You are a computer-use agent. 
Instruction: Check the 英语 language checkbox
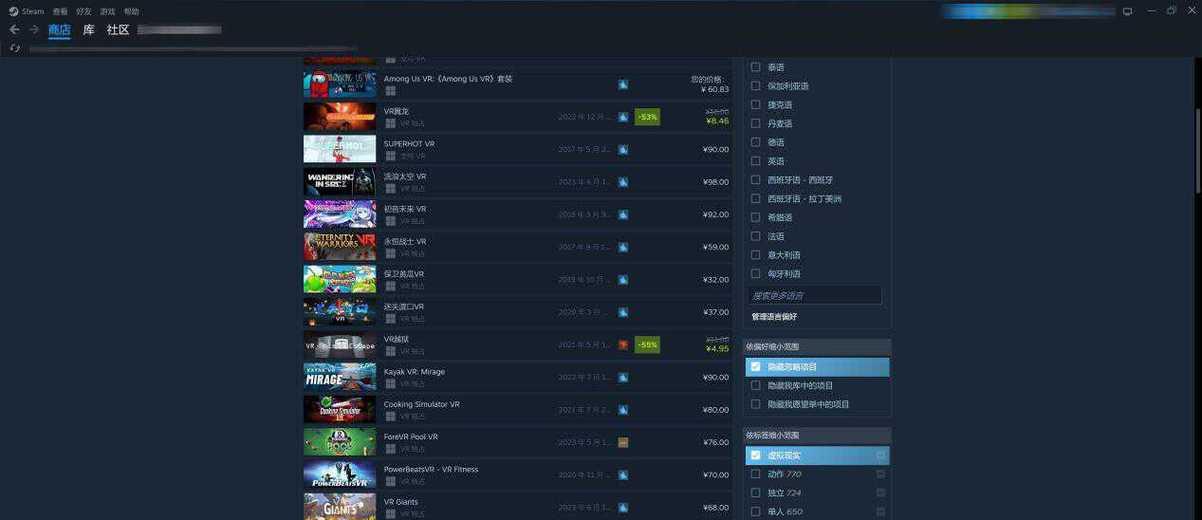756,161
